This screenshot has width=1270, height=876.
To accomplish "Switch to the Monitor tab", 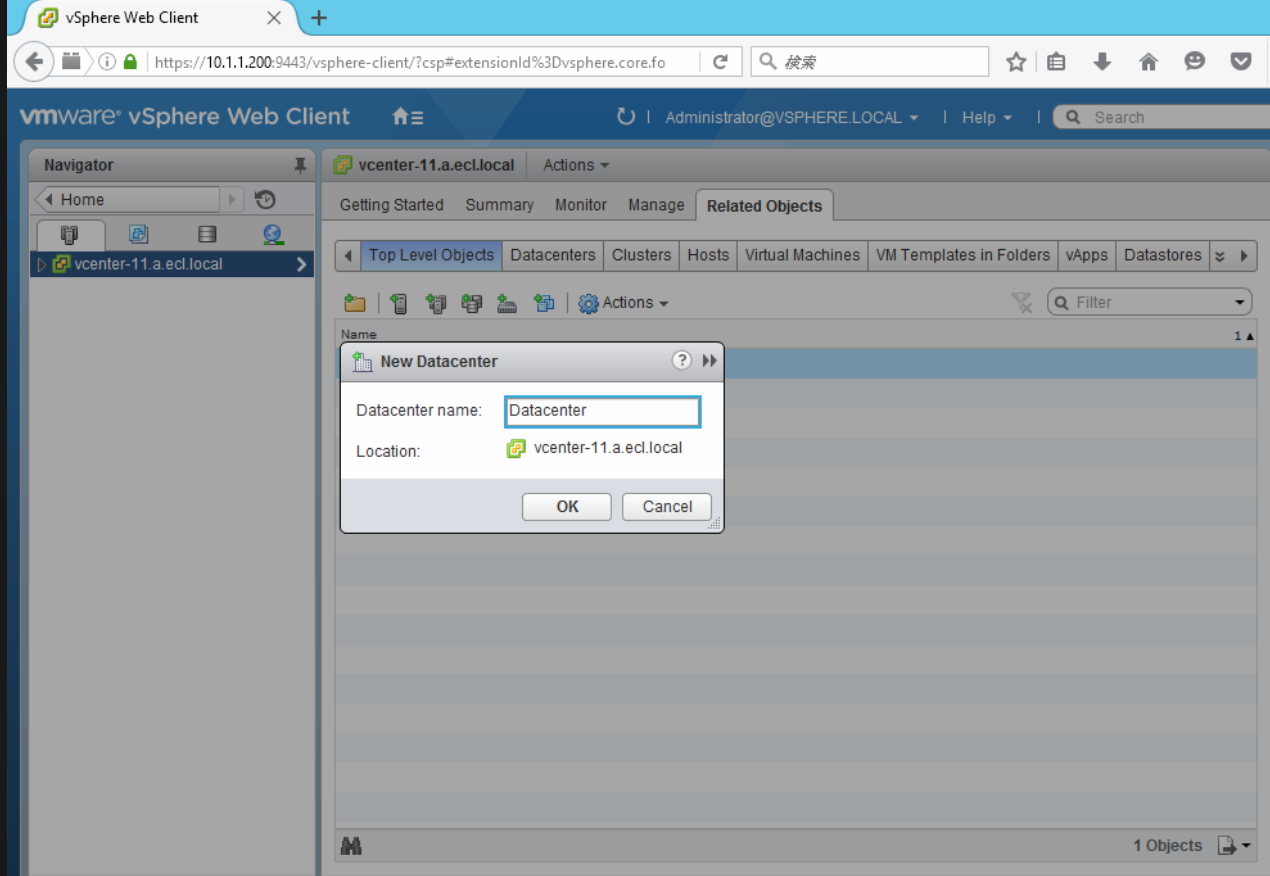I will pos(581,205).
